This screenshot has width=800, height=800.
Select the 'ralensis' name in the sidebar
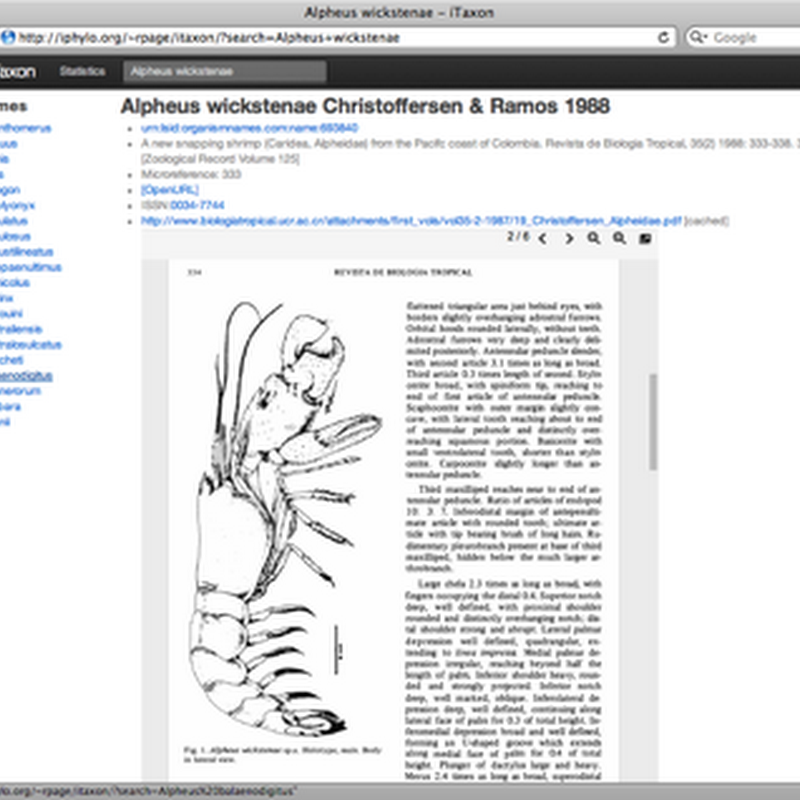click(x=21, y=329)
